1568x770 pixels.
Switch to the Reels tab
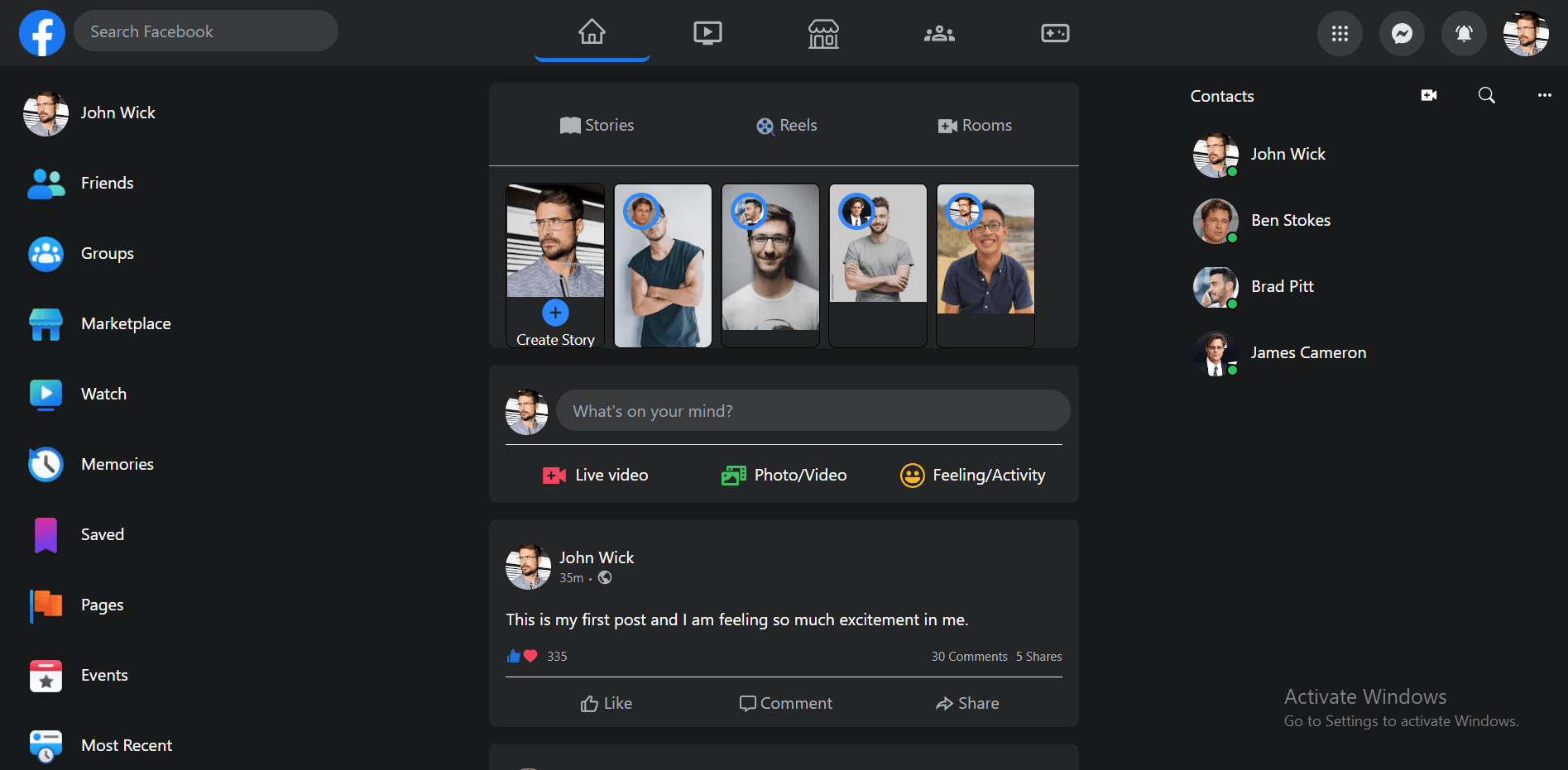pos(786,126)
